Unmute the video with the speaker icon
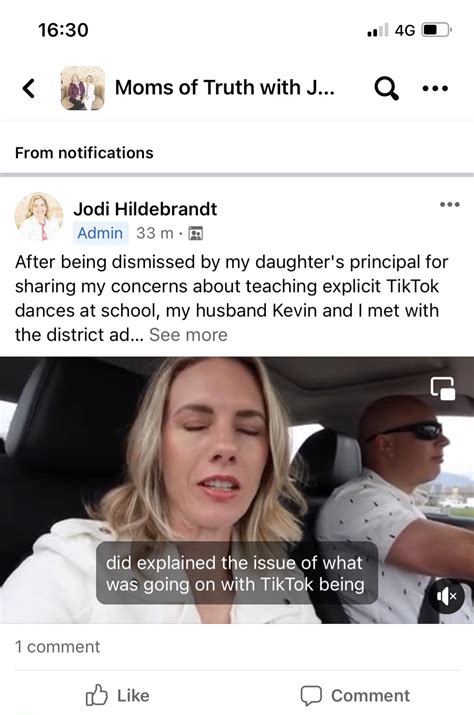Screen dimensions: 474x715 tap(446, 596)
